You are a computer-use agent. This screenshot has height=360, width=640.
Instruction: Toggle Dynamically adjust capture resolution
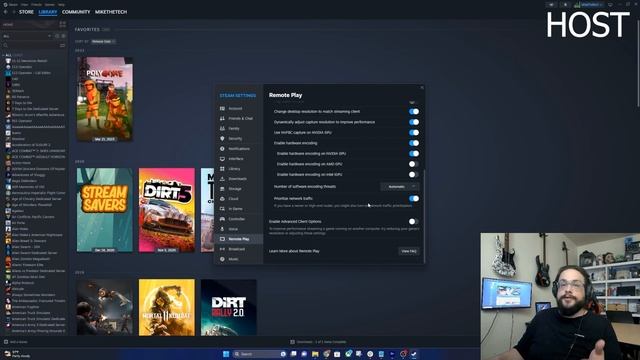pyautogui.click(x=414, y=122)
